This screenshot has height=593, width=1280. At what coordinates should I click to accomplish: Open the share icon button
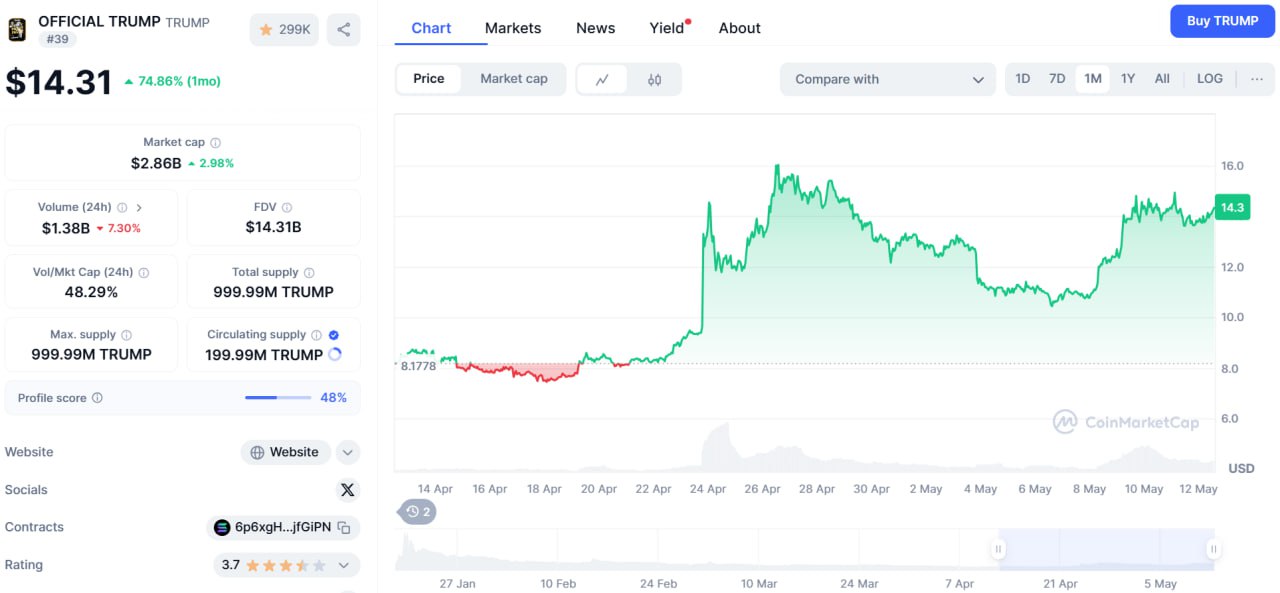pos(344,30)
